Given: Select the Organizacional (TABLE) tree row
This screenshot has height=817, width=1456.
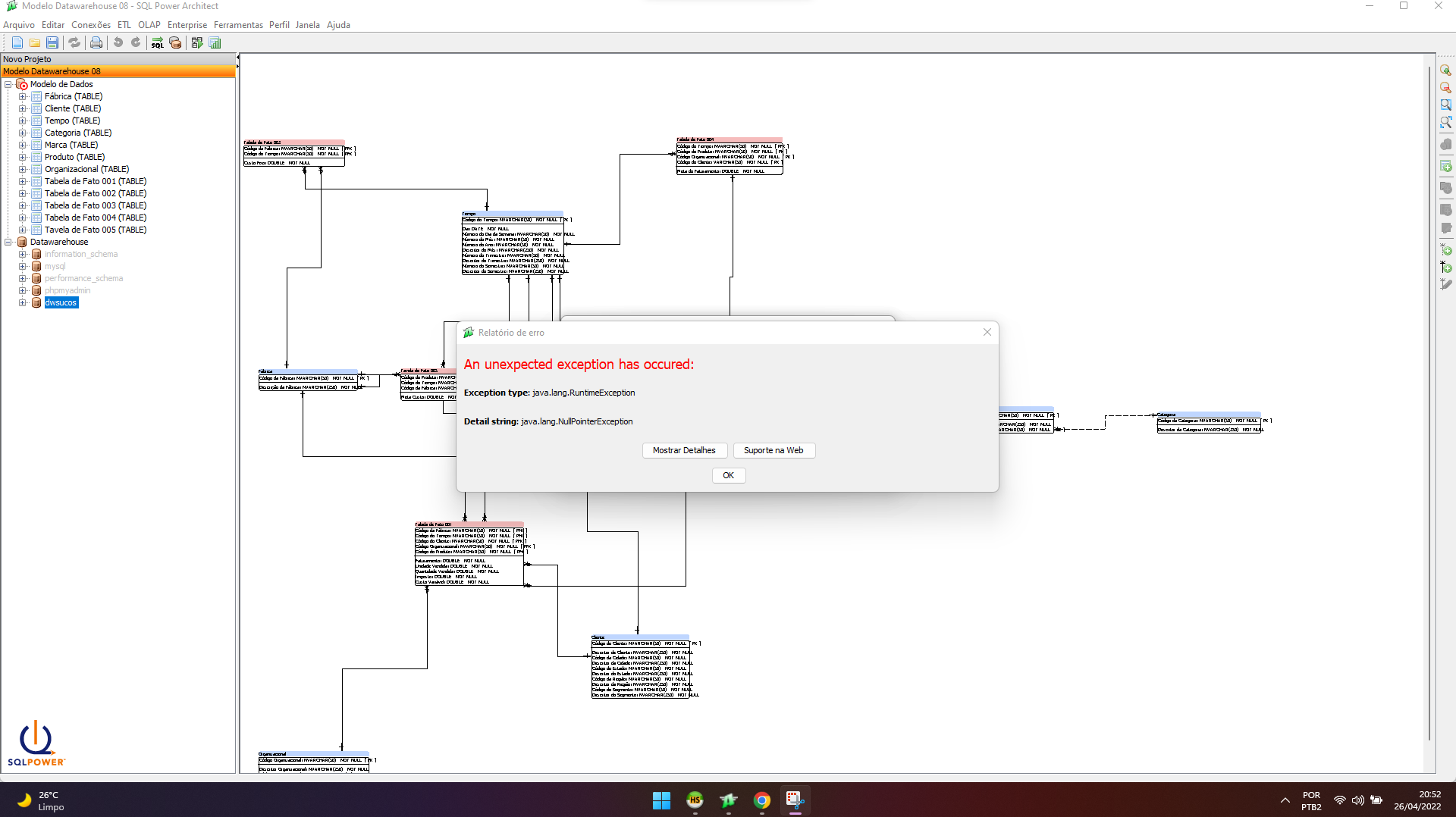Looking at the screenshot, I should [x=86, y=169].
